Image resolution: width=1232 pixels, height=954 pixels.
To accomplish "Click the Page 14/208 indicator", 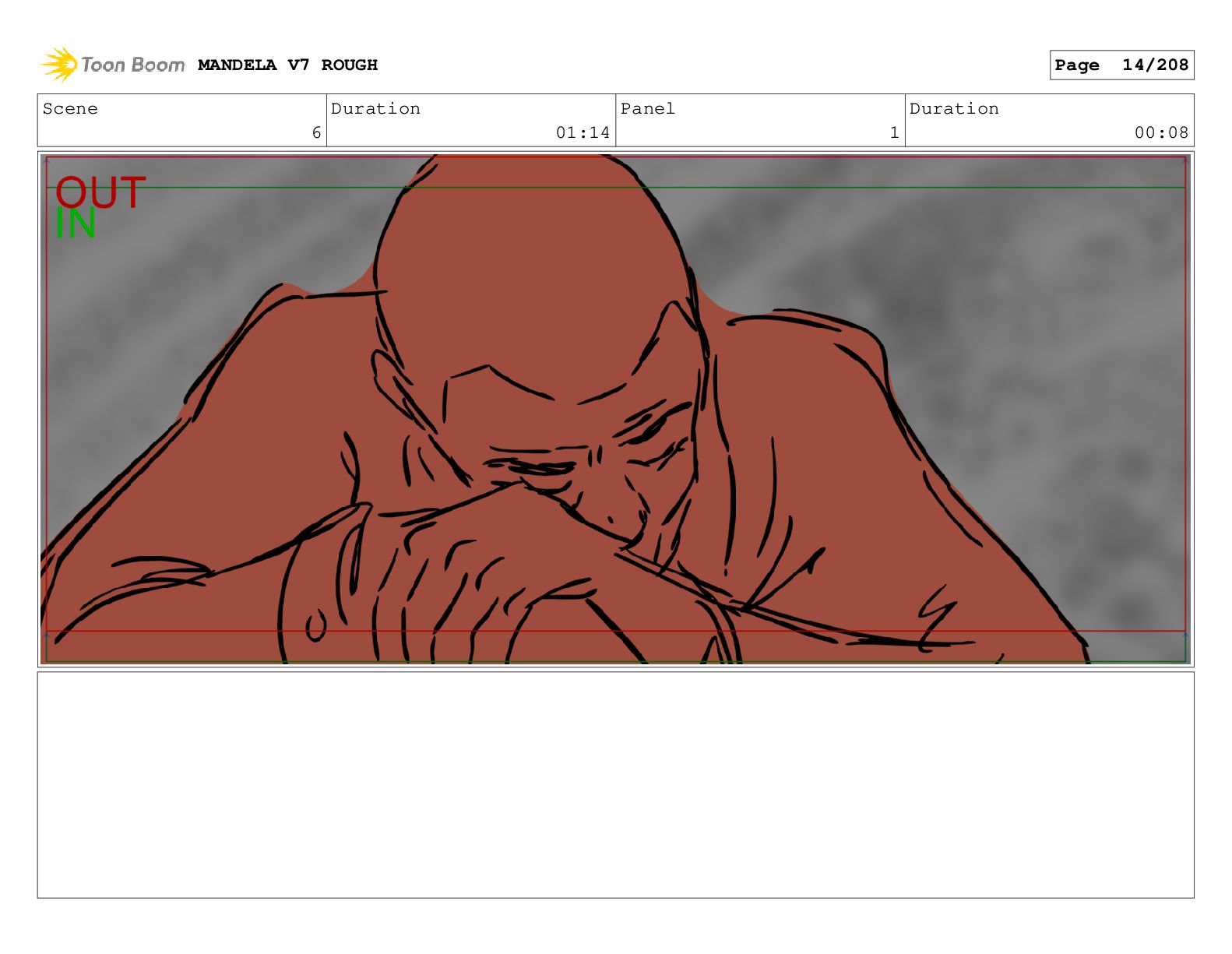I will point(1121,65).
